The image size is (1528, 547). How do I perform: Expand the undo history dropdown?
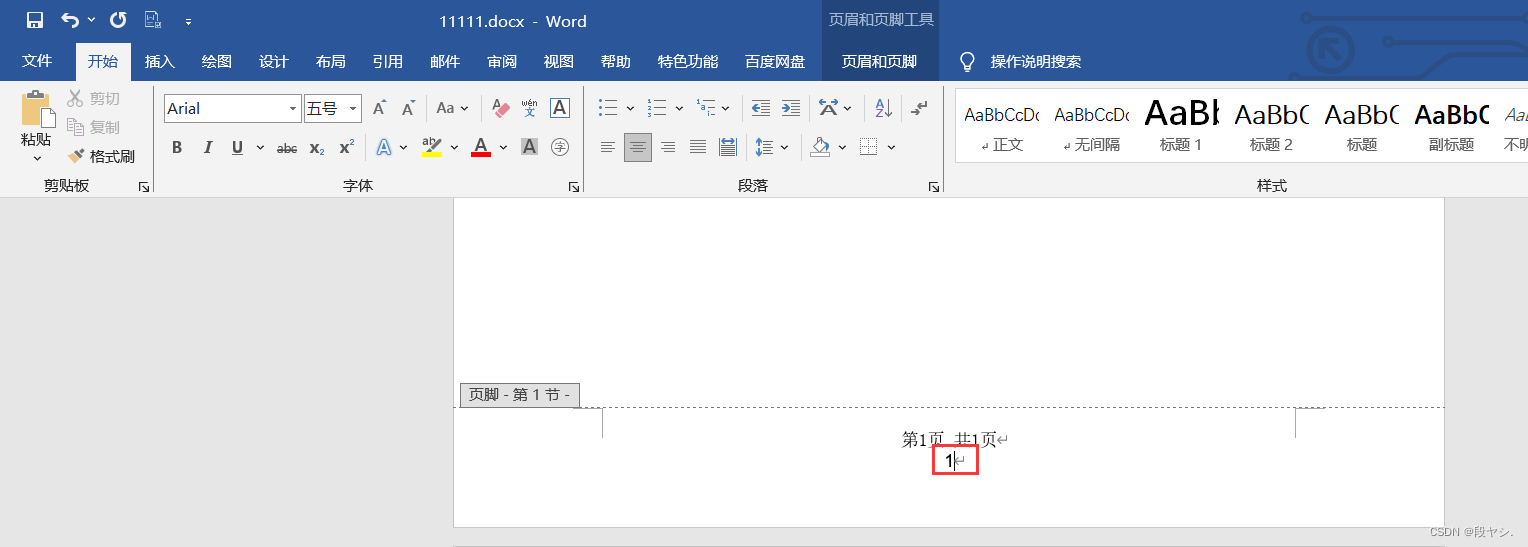click(91, 20)
